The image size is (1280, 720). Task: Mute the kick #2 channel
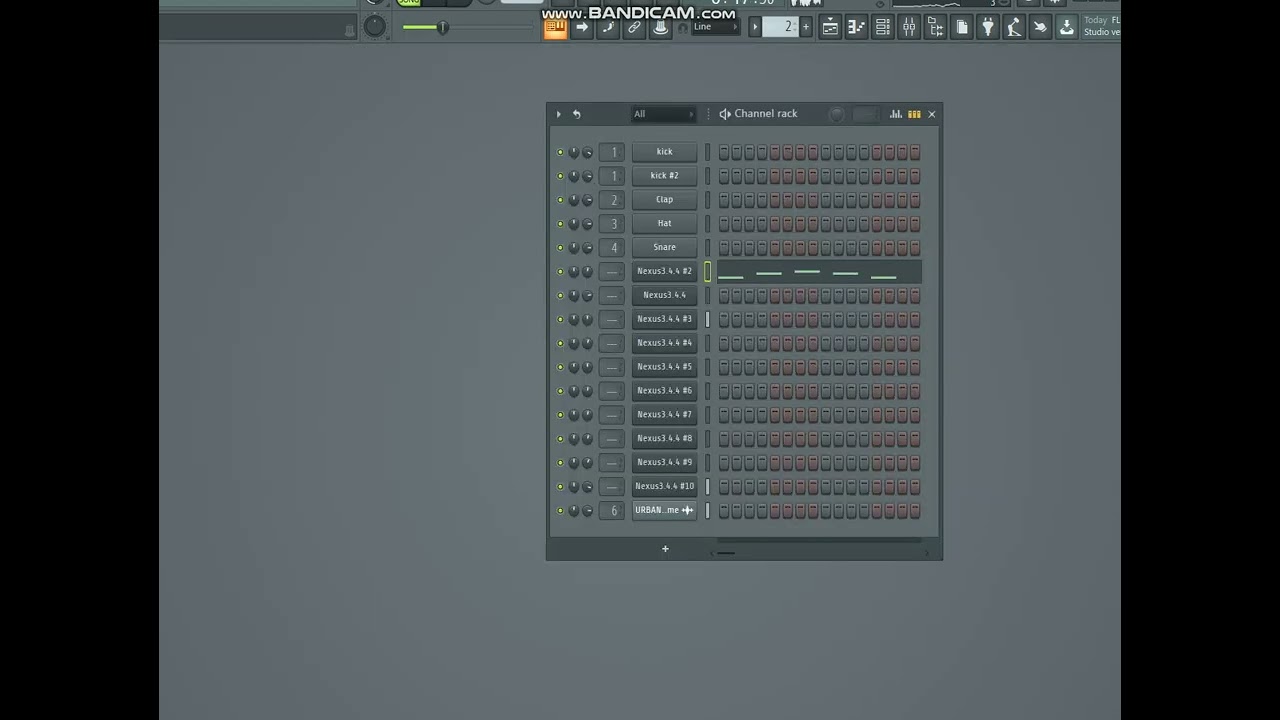pyautogui.click(x=560, y=176)
